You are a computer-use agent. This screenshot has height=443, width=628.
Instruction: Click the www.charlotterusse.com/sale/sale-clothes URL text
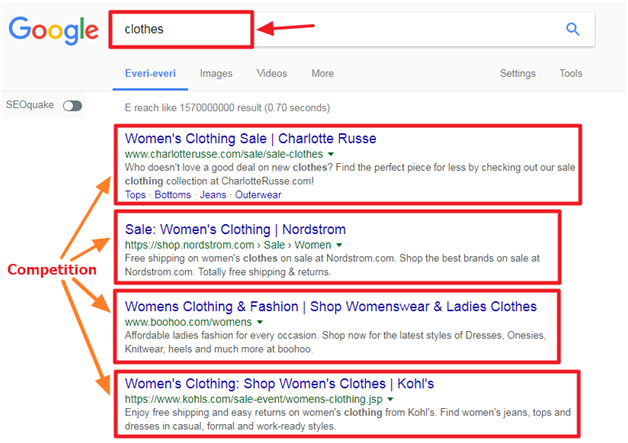[x=223, y=154]
